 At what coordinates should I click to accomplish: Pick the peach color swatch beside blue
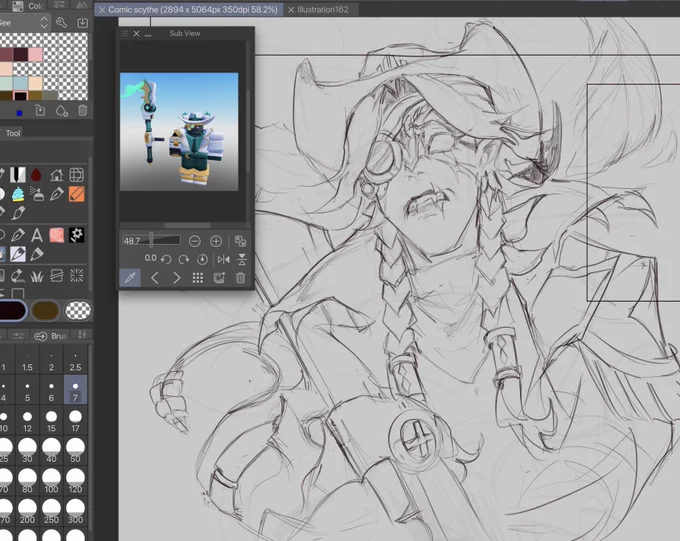click(x=35, y=82)
